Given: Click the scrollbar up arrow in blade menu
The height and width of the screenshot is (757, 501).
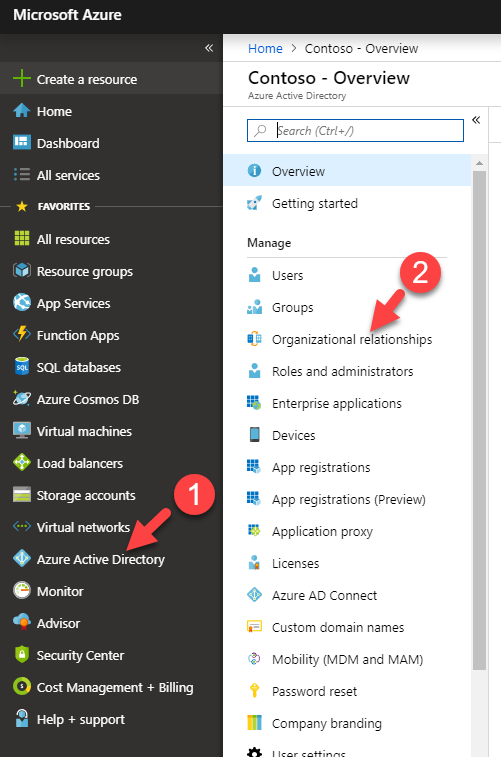Looking at the screenshot, I should pos(479,163).
